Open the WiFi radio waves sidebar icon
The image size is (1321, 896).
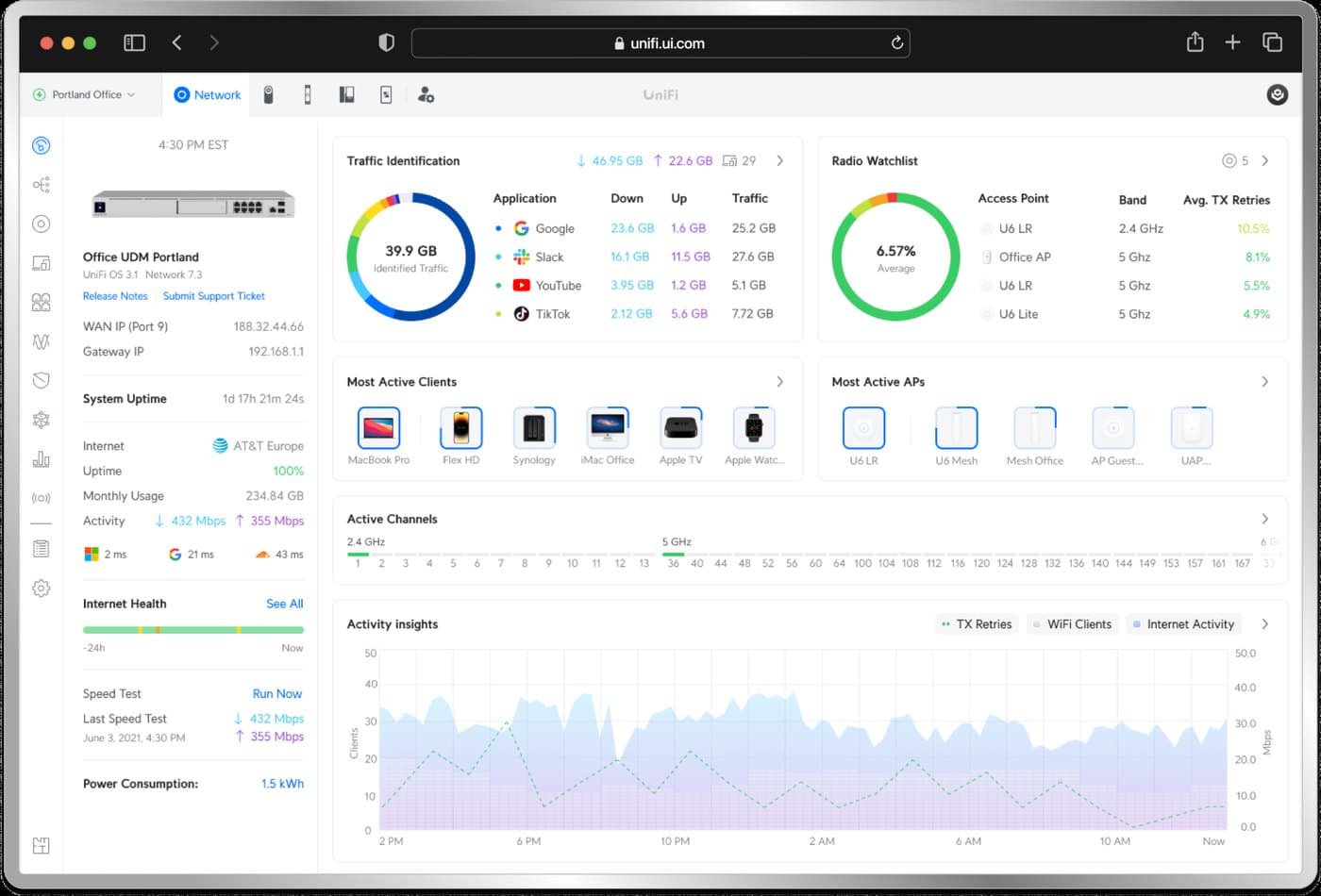(41, 498)
